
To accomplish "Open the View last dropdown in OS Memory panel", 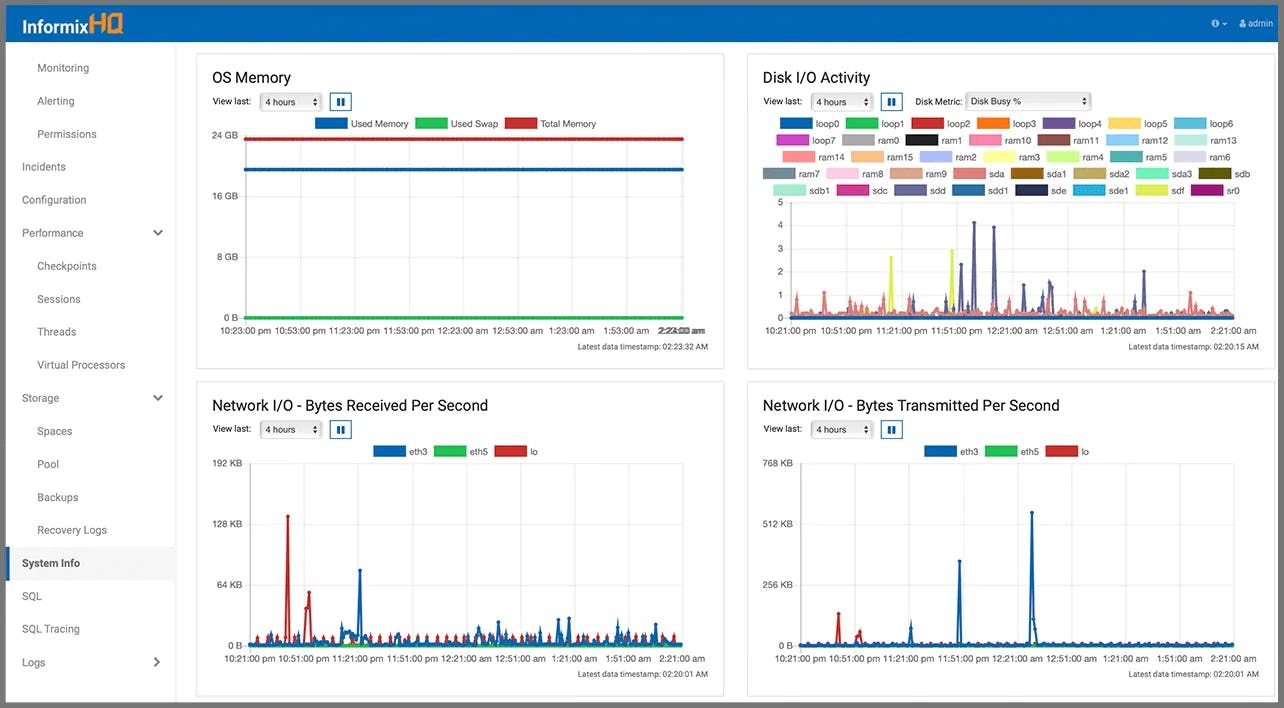I will click(x=288, y=101).
